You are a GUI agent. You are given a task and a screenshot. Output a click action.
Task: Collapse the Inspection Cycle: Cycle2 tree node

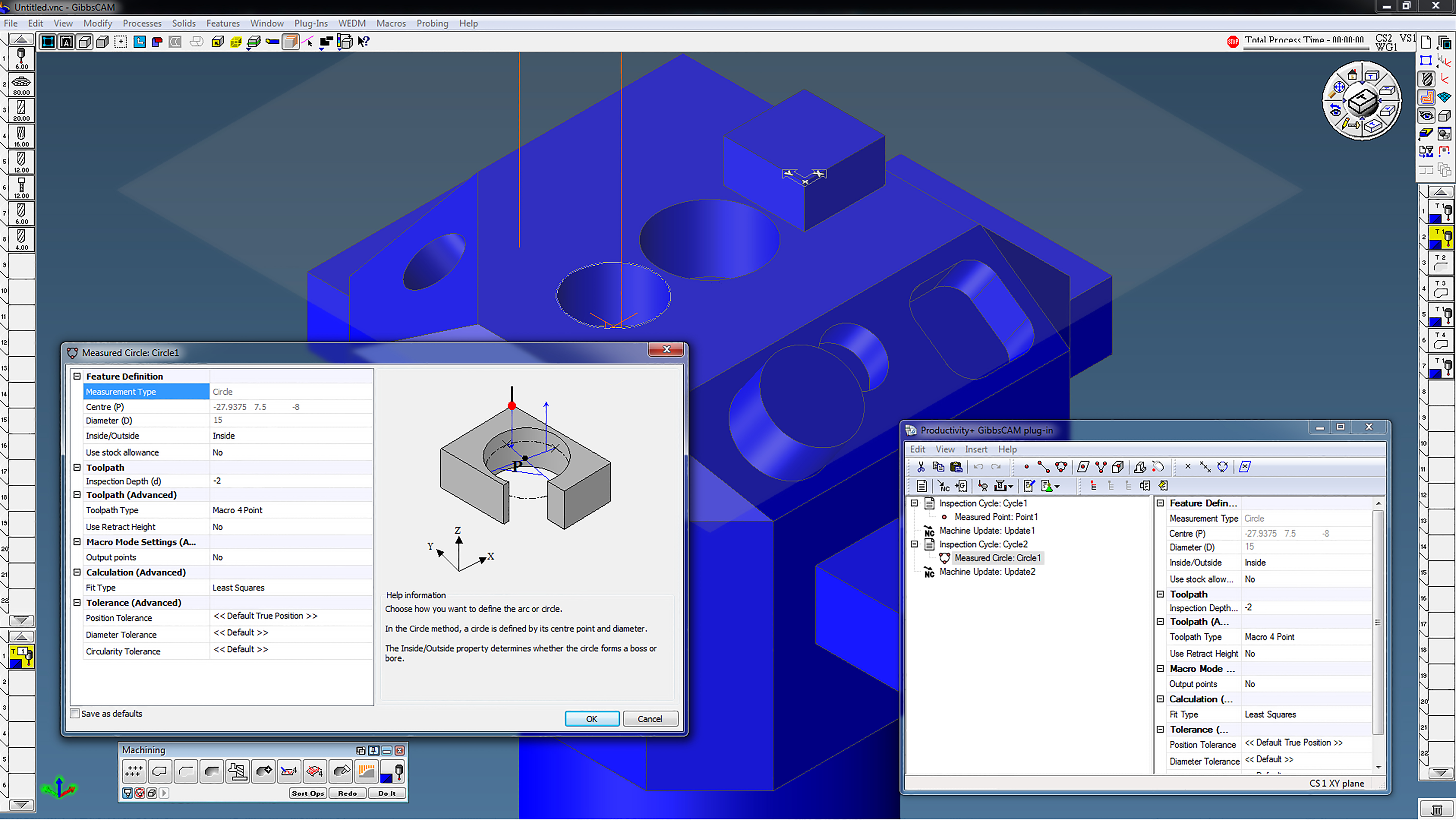[914, 544]
